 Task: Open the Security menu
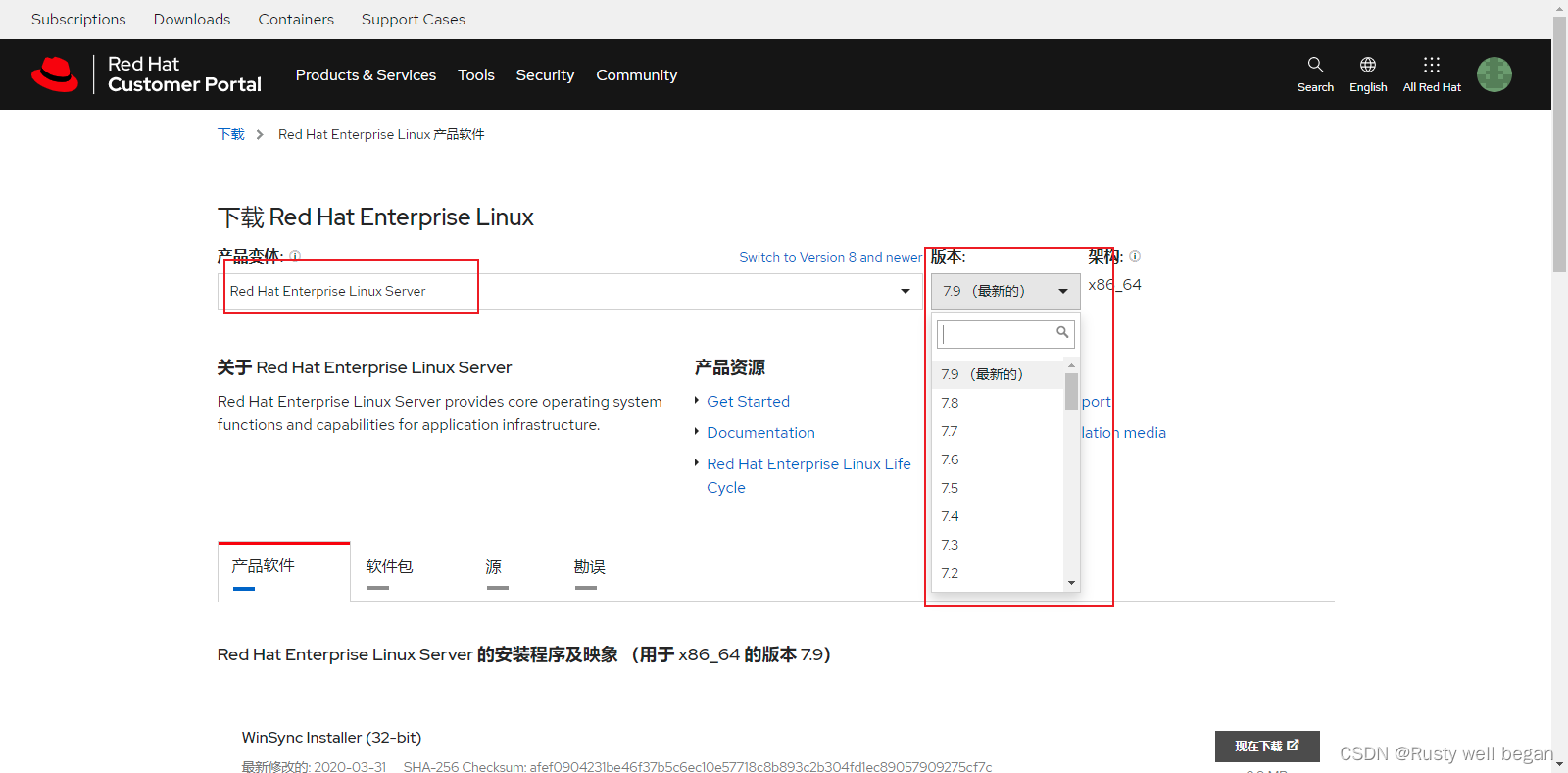[545, 75]
